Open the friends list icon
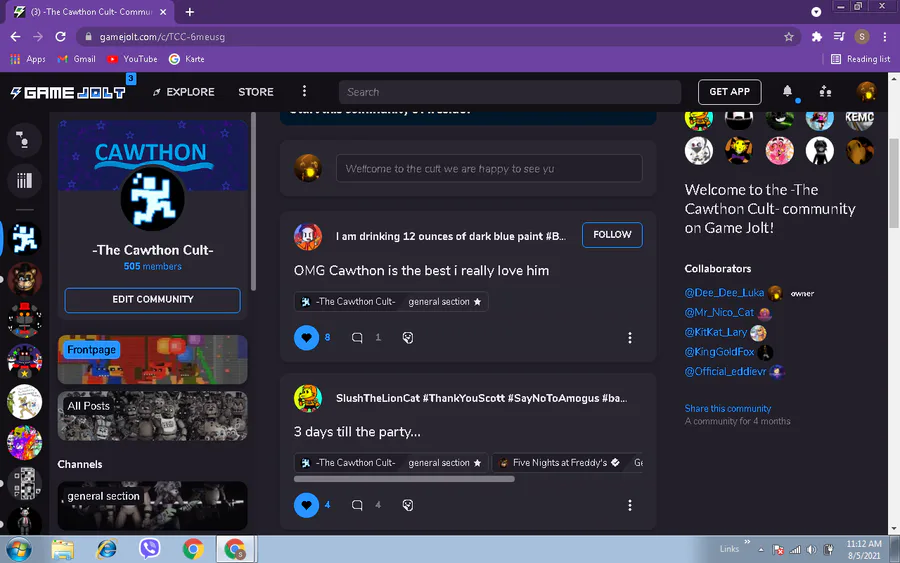Viewport: 900px width, 563px height. [825, 91]
